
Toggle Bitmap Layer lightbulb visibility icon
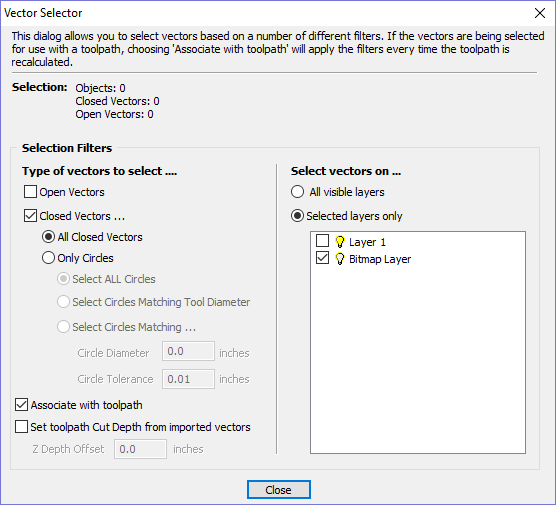pyautogui.click(x=340, y=259)
